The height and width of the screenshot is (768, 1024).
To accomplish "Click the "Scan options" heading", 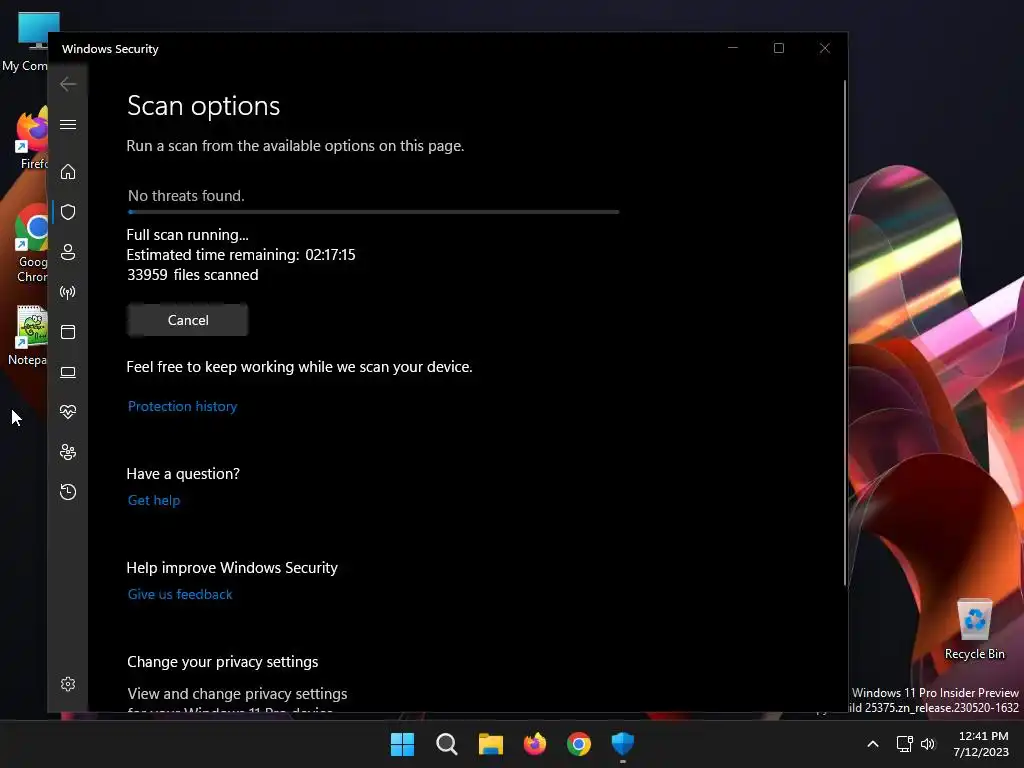I will tap(203, 106).
